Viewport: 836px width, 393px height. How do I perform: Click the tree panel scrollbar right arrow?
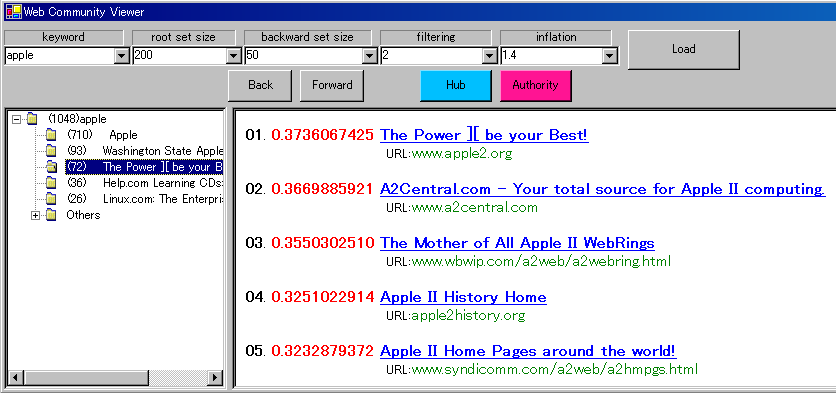pyautogui.click(x=215, y=378)
